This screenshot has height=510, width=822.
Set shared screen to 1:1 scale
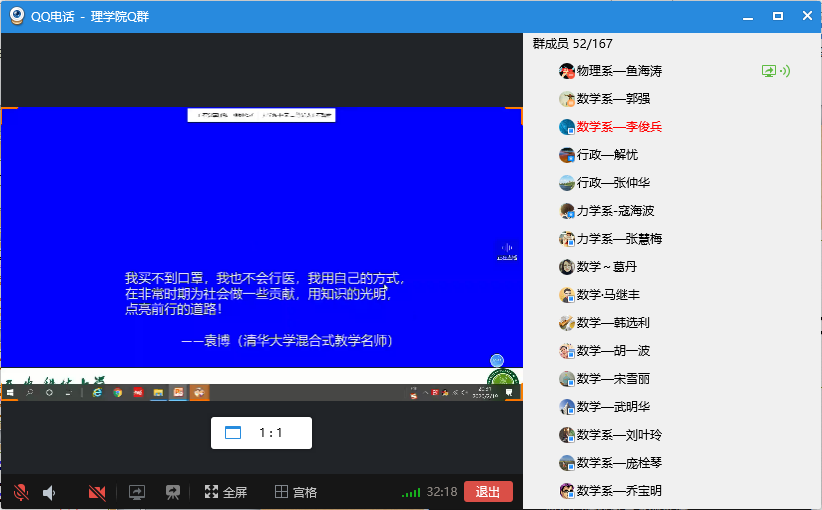click(261, 433)
